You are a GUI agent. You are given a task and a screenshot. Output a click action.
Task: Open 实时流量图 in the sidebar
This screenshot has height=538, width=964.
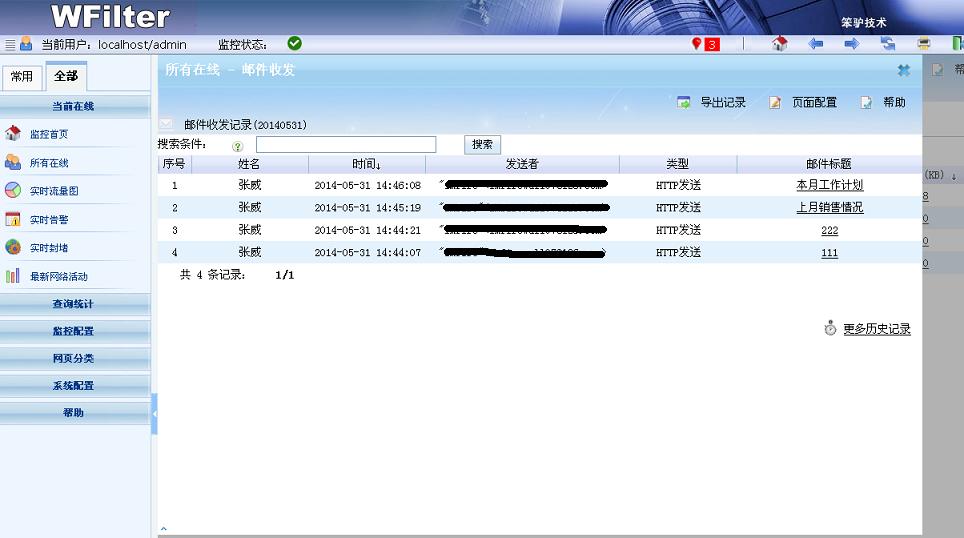[53, 191]
